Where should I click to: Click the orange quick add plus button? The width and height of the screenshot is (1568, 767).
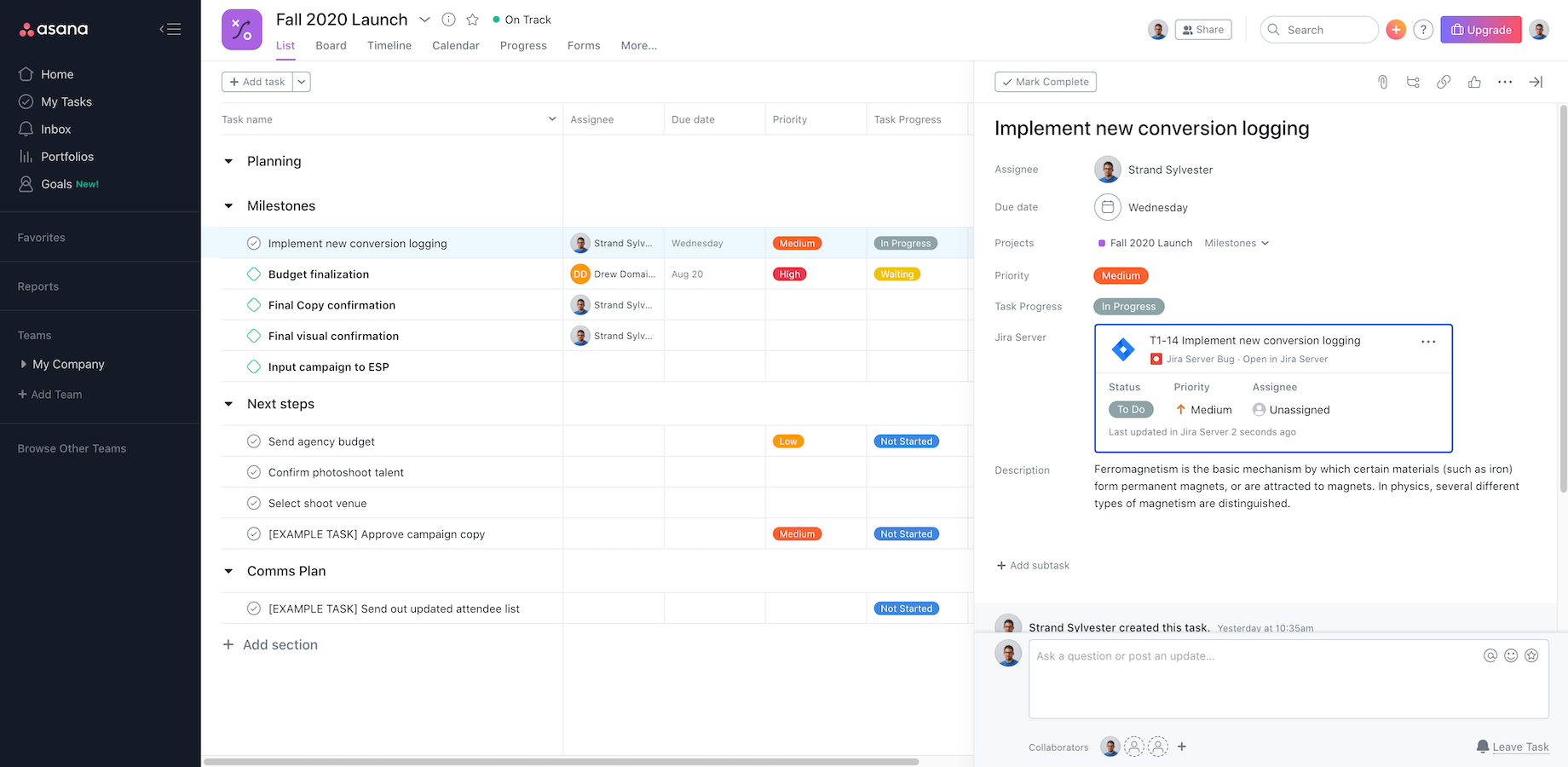(x=1396, y=30)
